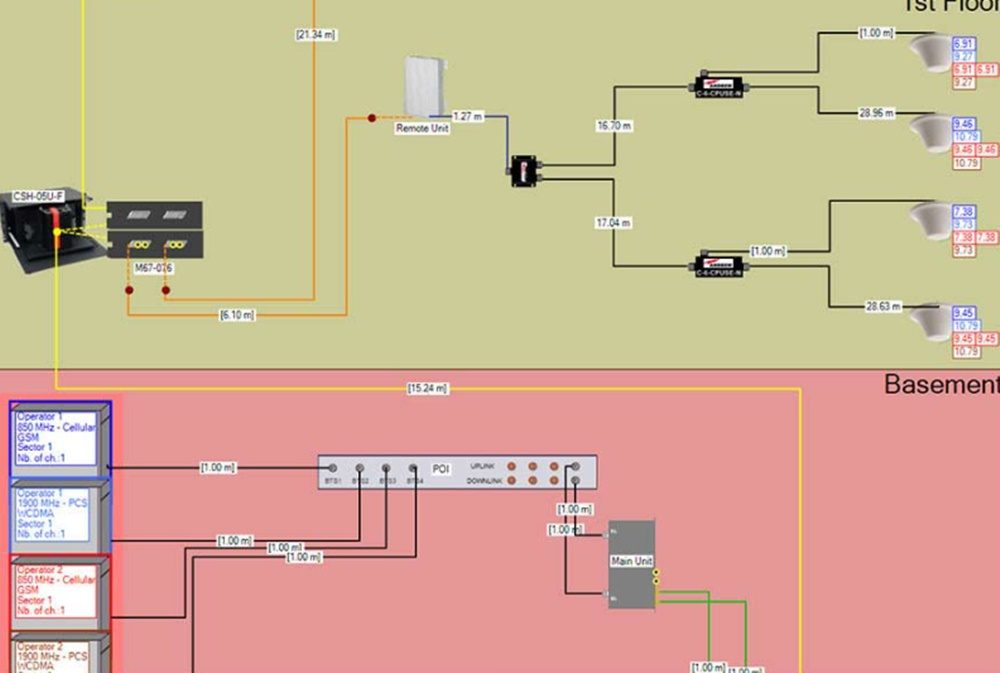Select the 16.70 m cable label
The width and height of the screenshot is (1000, 673).
pos(613,126)
